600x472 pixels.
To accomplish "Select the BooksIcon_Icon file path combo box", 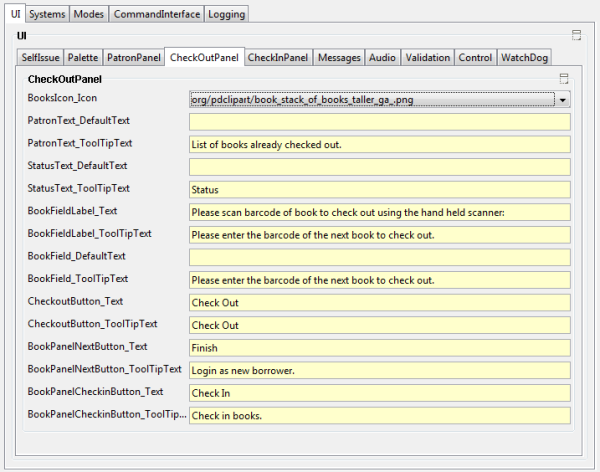I will [x=371, y=100].
